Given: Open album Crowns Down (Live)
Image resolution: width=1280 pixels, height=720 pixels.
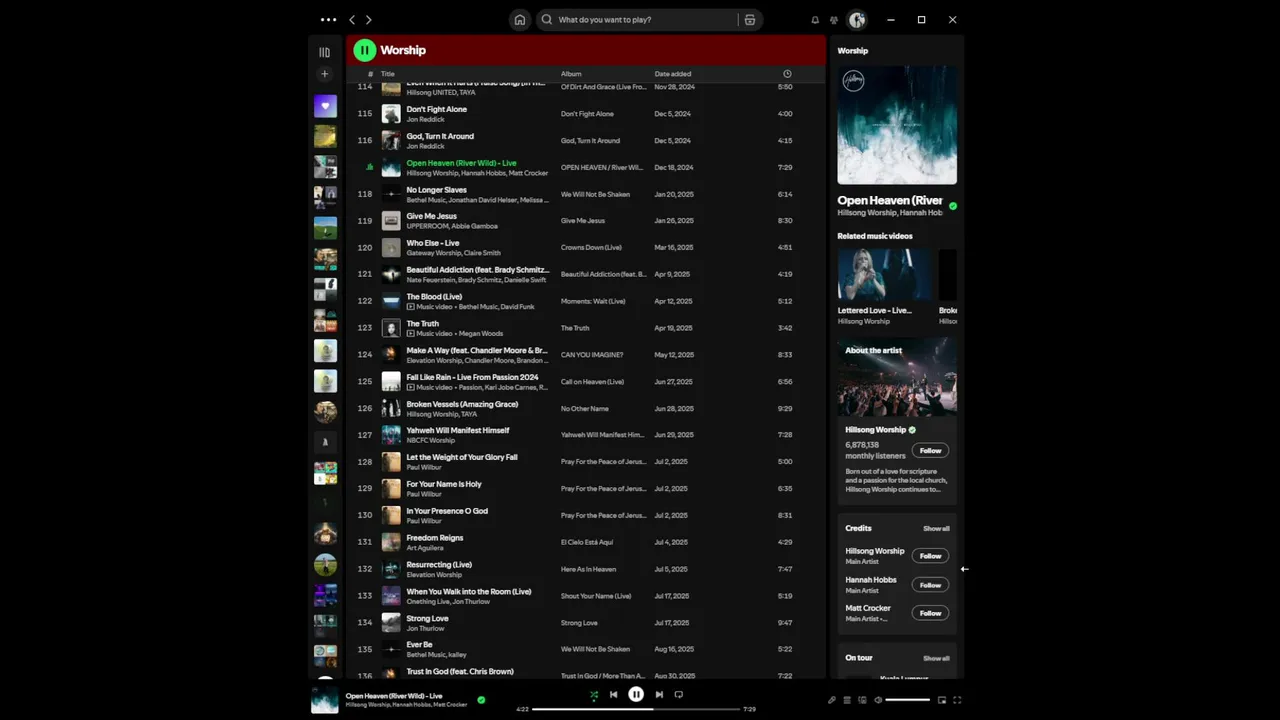Looking at the screenshot, I should [x=591, y=248].
